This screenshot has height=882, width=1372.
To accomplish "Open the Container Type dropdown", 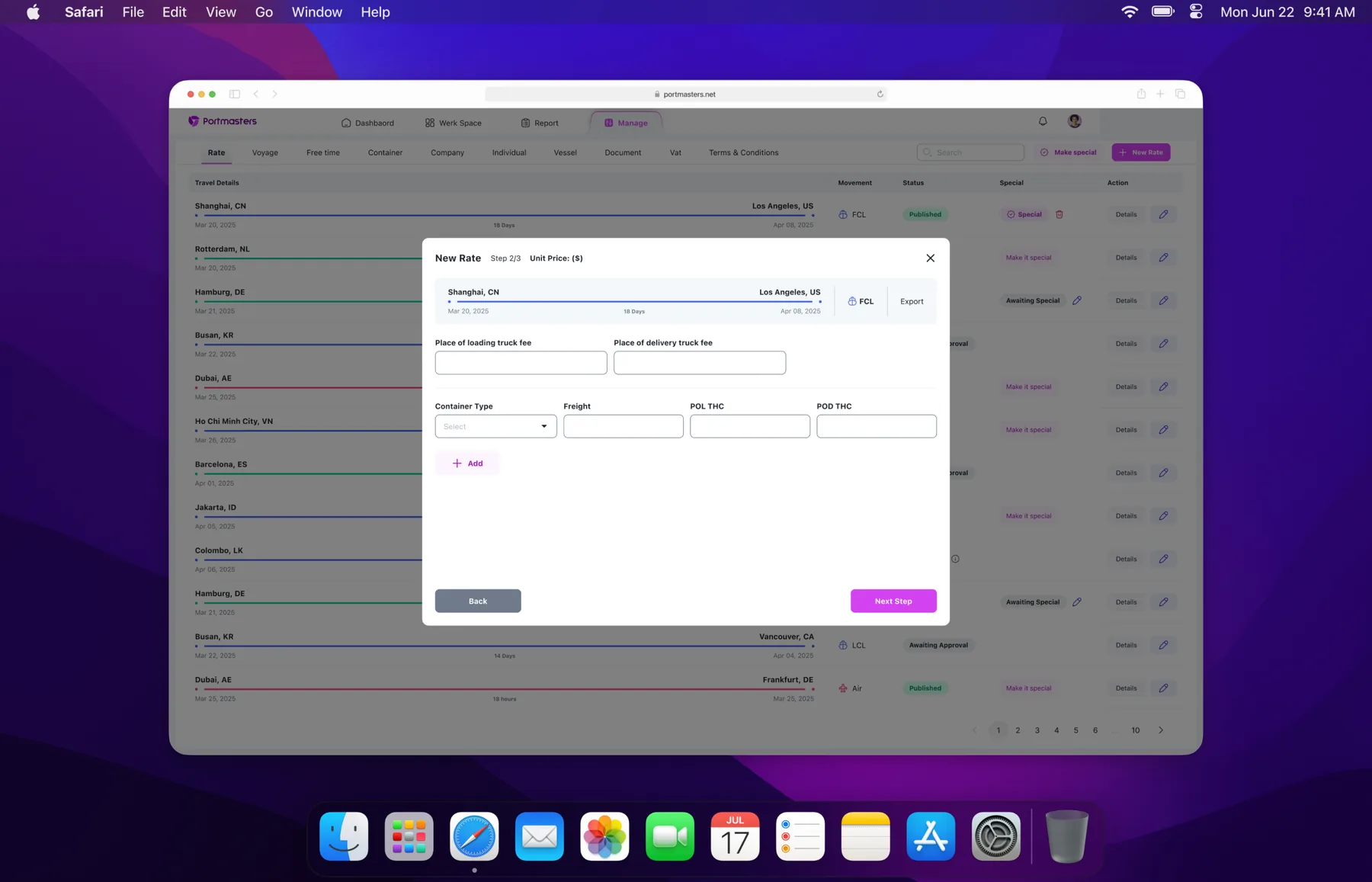I will (x=495, y=426).
